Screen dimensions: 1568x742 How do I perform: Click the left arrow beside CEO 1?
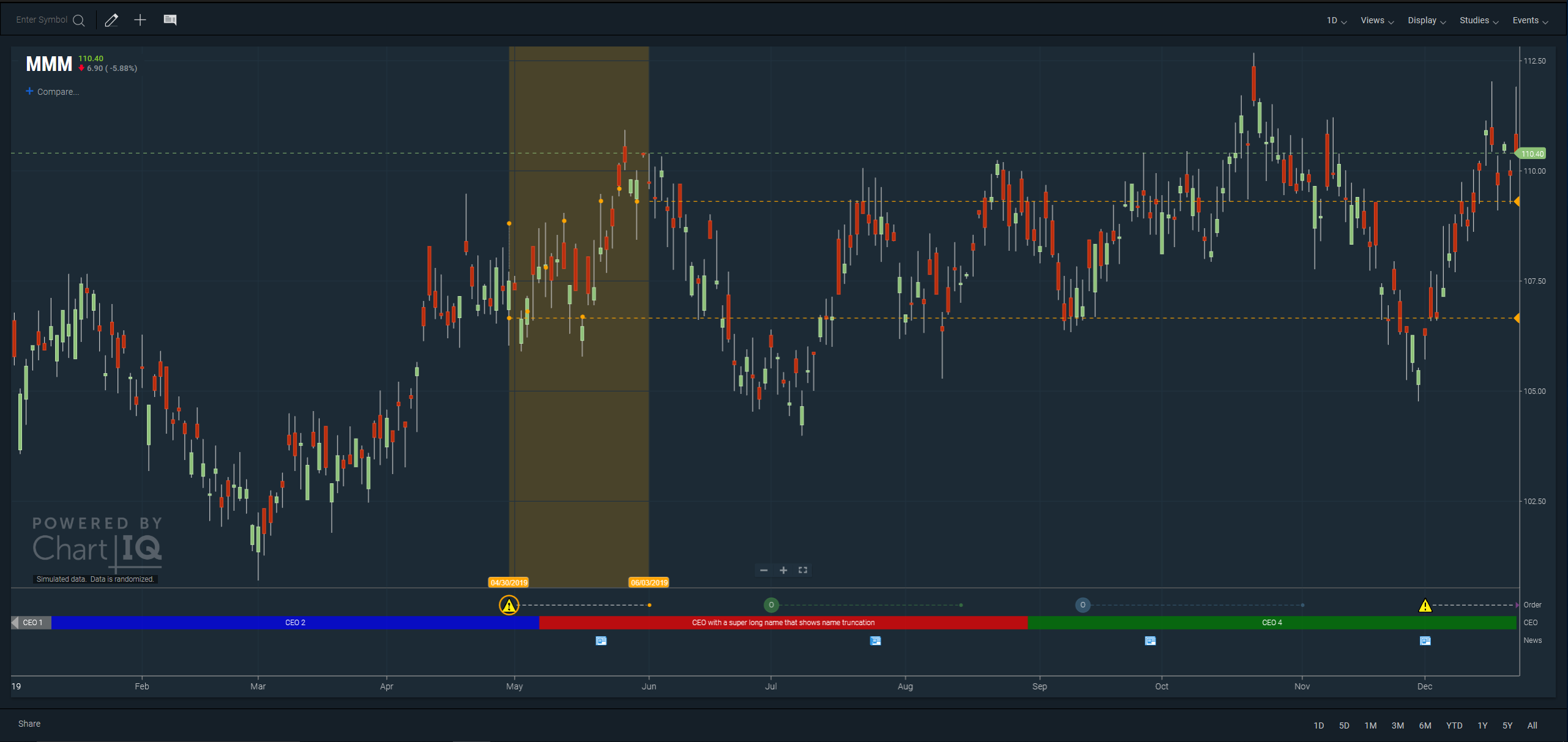tap(15, 623)
